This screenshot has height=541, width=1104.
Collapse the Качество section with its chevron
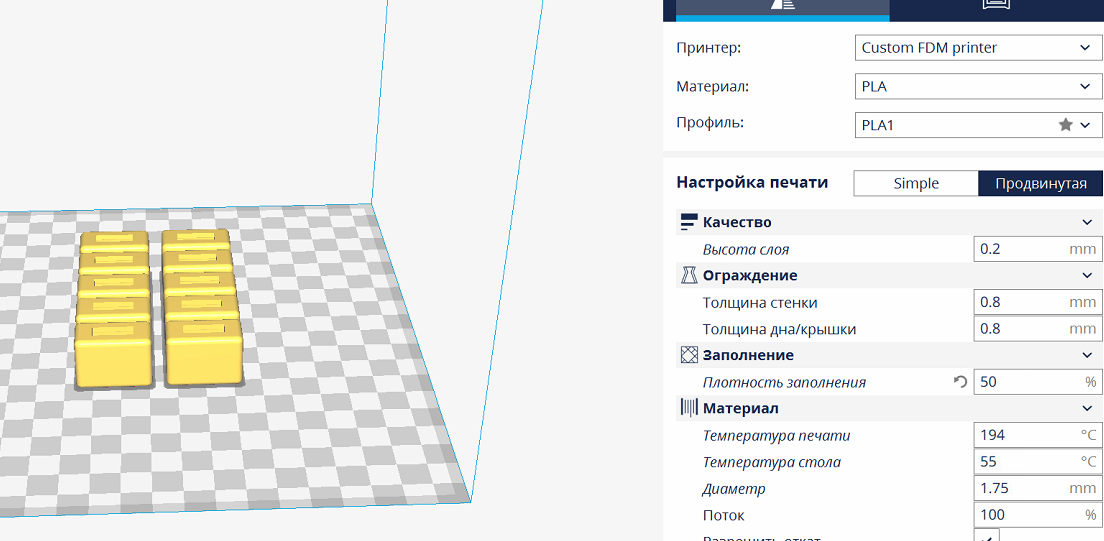point(1087,223)
